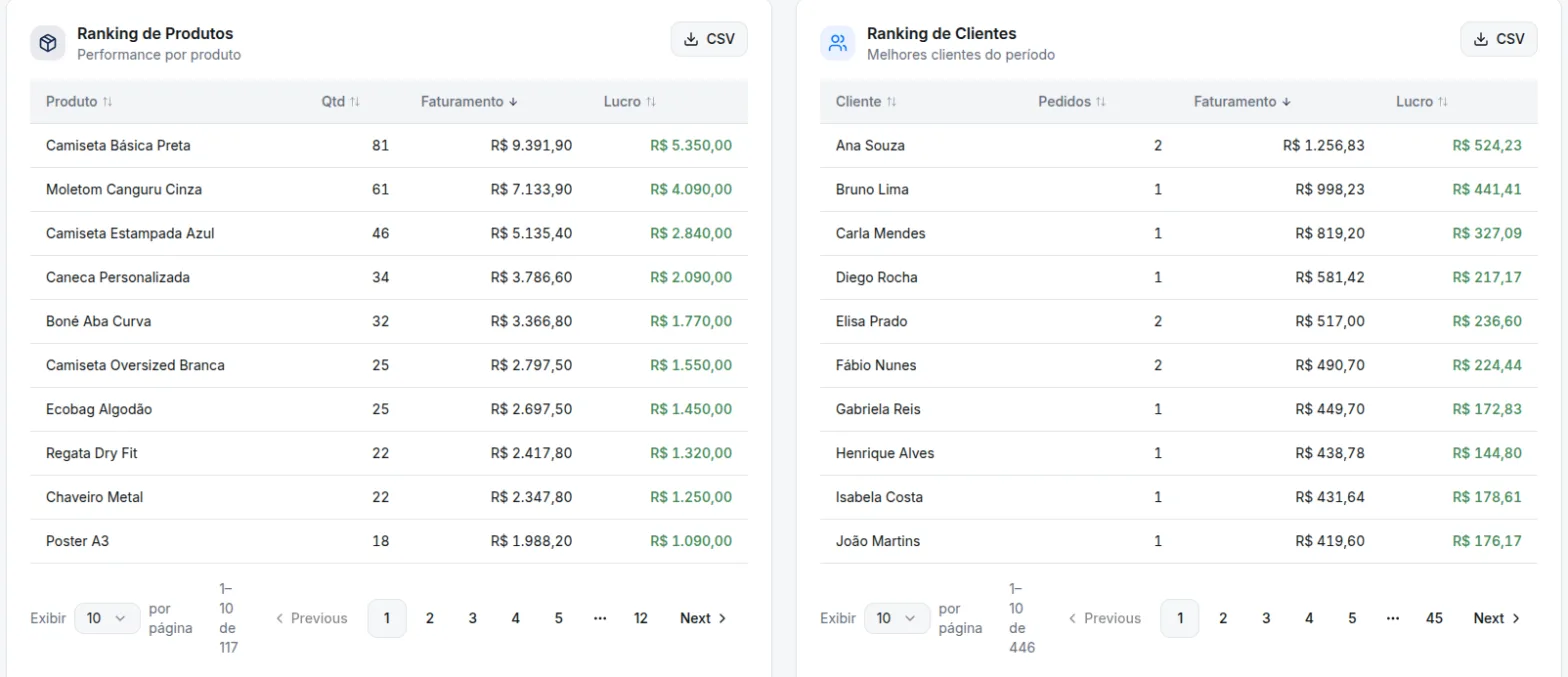Go to page 2 of products ranking
Screen dimensions: 1568x677
pos(430,618)
